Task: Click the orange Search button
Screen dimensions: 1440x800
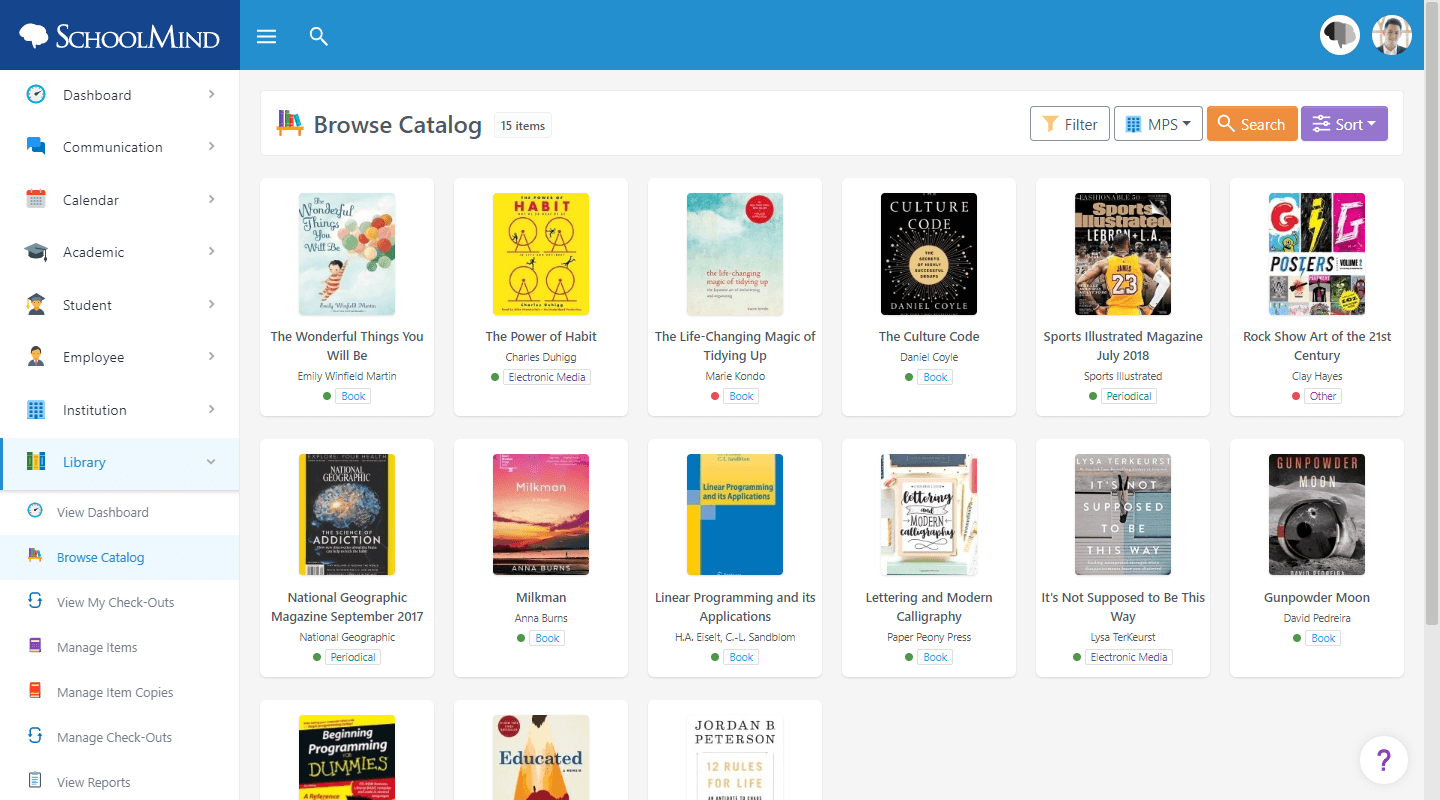Action: tap(1252, 124)
